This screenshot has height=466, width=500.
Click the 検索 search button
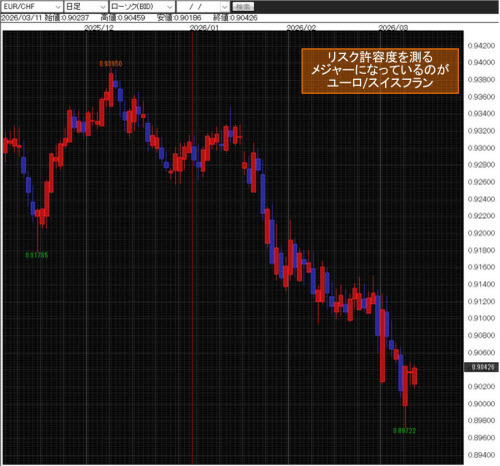click(243, 6)
